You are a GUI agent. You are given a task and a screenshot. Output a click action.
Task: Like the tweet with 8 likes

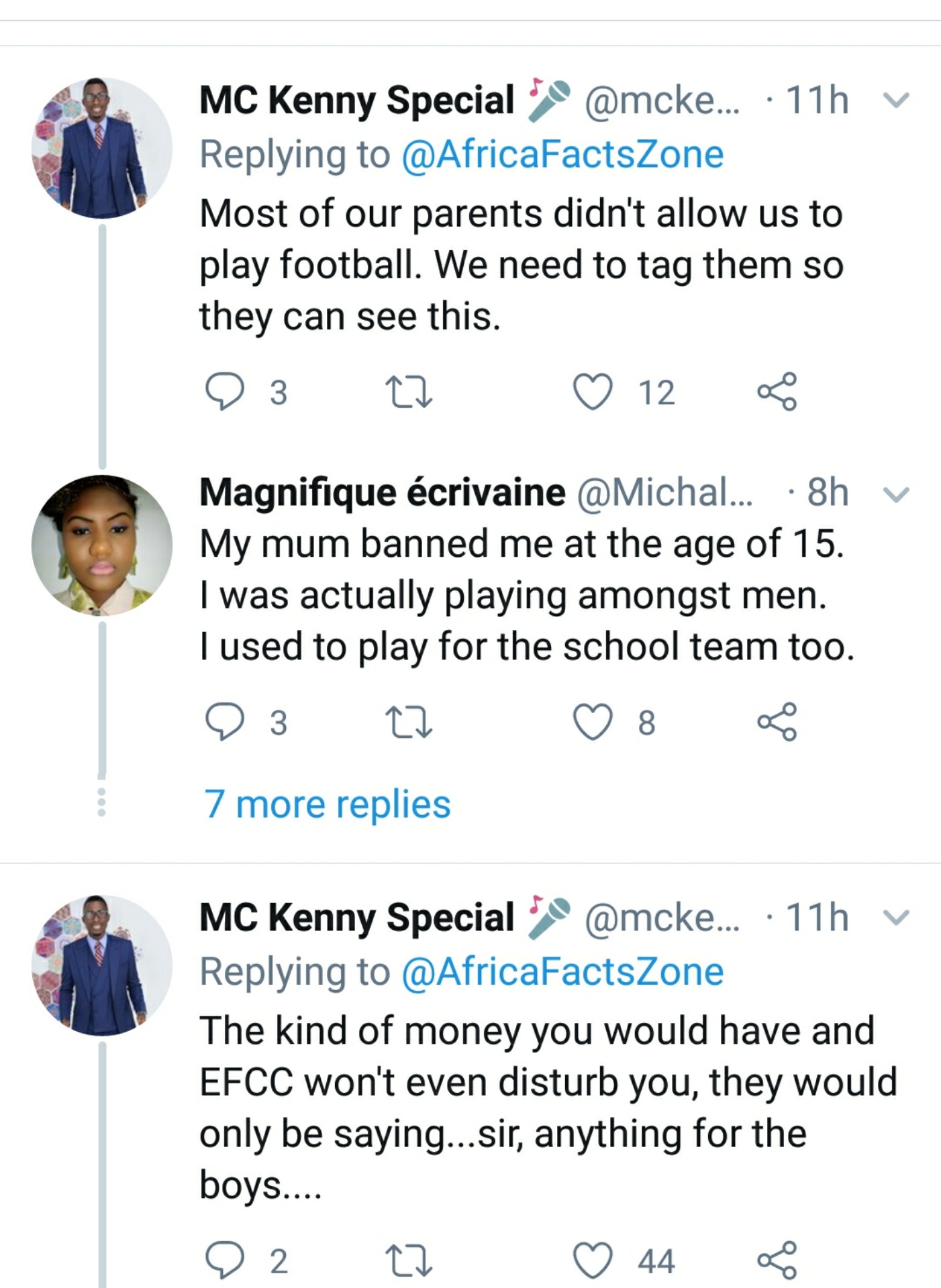coord(593,722)
